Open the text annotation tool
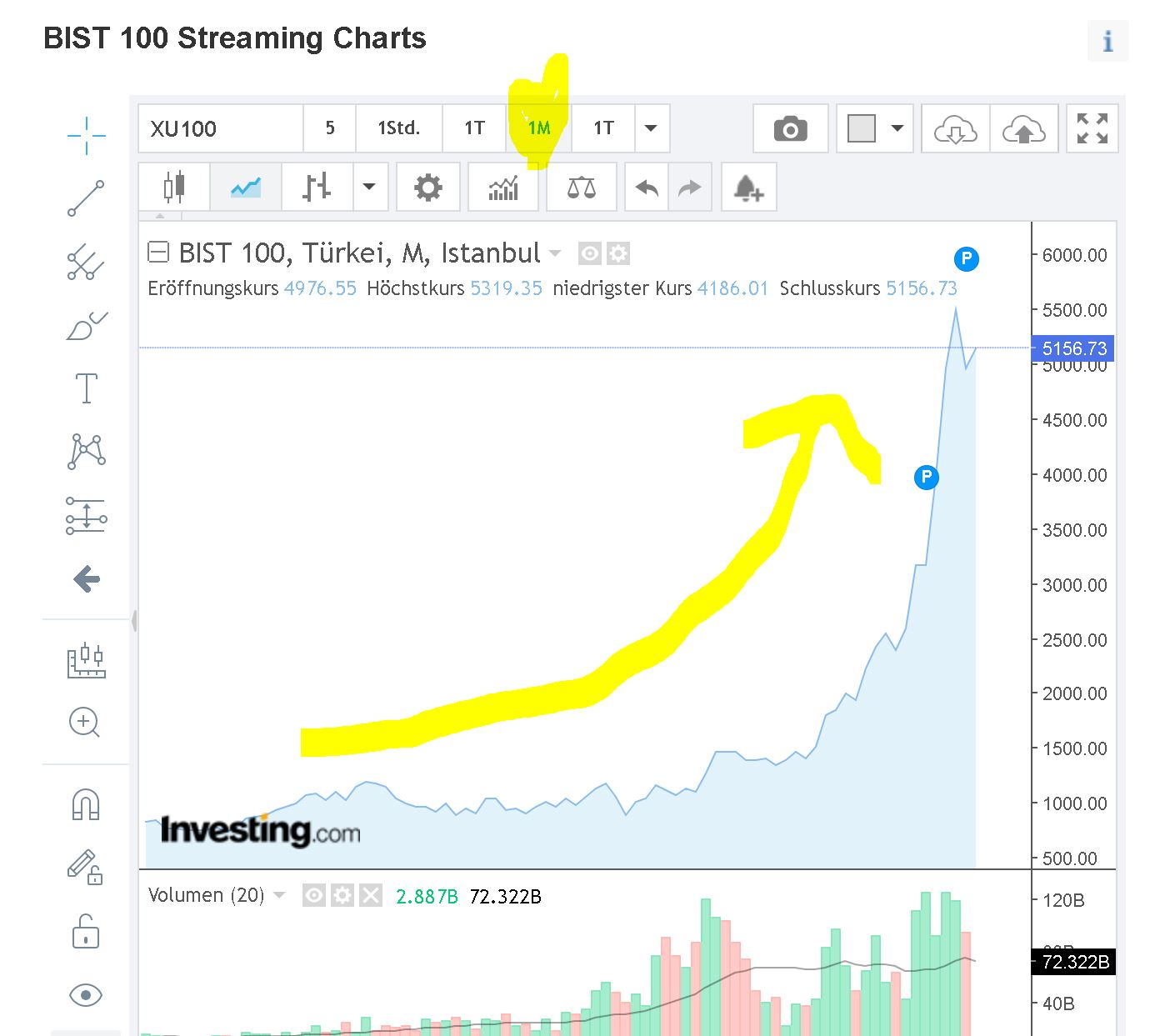 [86, 388]
